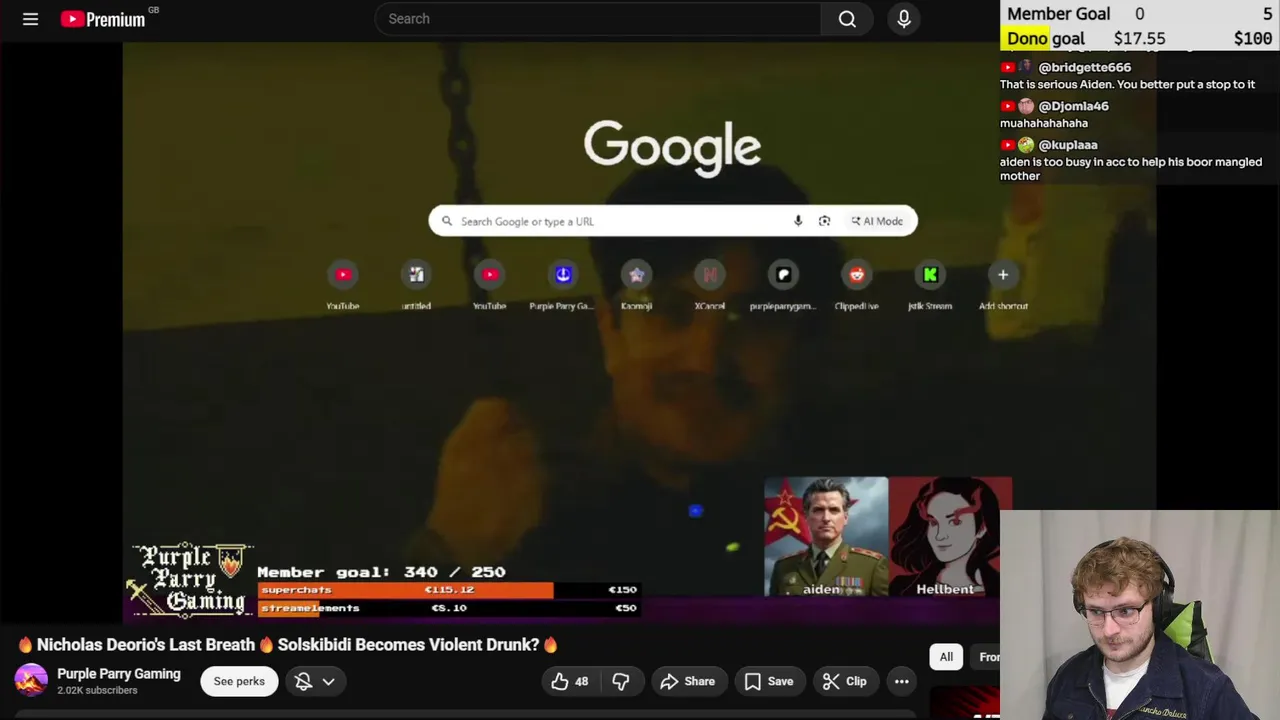Image resolution: width=1280 pixels, height=720 pixels.
Task: Click the Member Goal overlay text
Action: coord(1058,14)
